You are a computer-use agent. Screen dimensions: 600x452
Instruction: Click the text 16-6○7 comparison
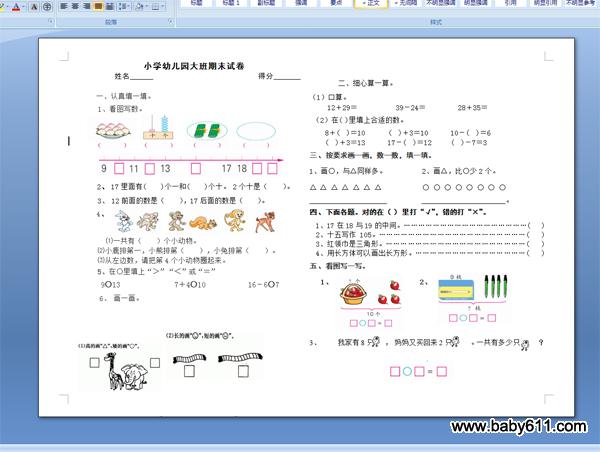tap(264, 285)
